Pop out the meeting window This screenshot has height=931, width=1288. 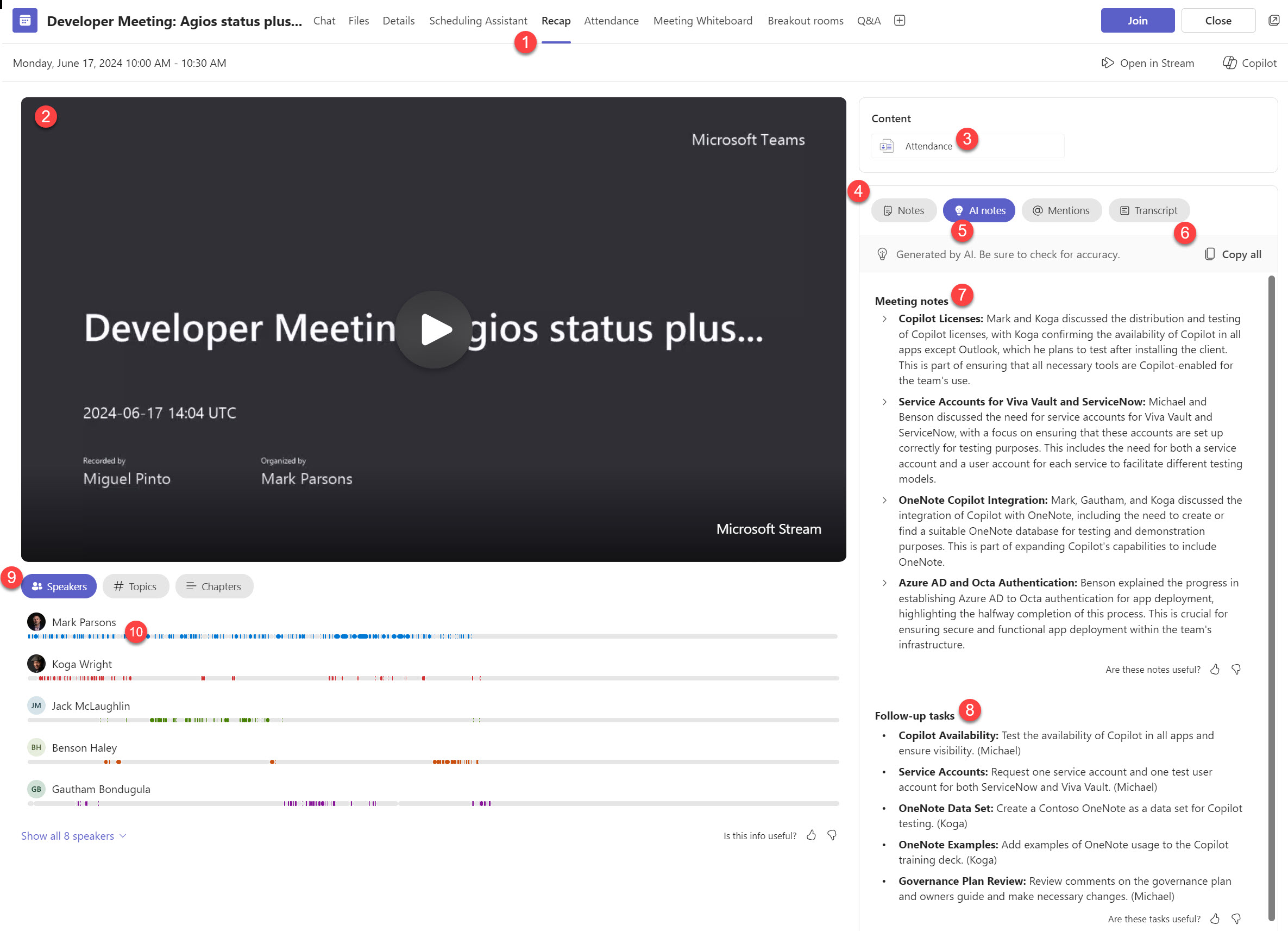tap(1272, 20)
